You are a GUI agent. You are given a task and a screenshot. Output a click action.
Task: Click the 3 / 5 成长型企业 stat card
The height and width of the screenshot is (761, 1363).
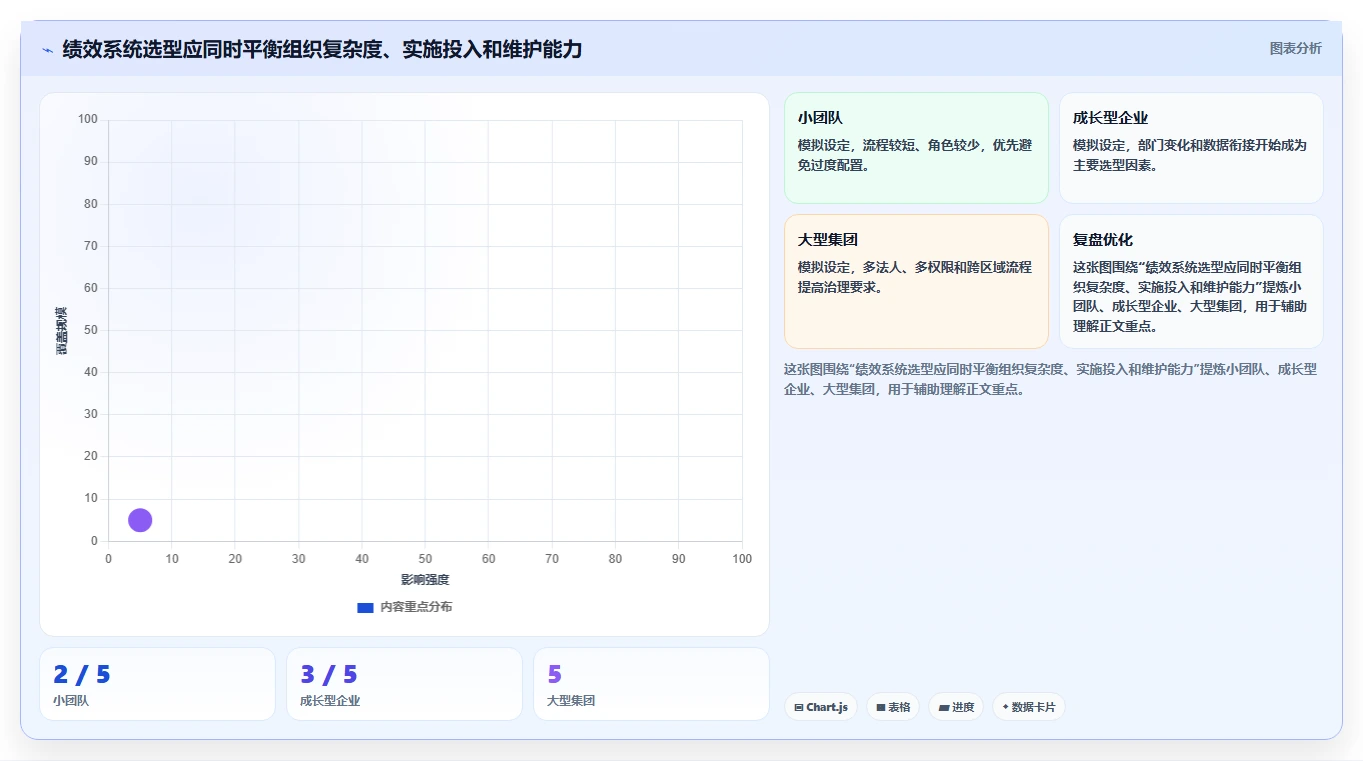click(x=404, y=684)
